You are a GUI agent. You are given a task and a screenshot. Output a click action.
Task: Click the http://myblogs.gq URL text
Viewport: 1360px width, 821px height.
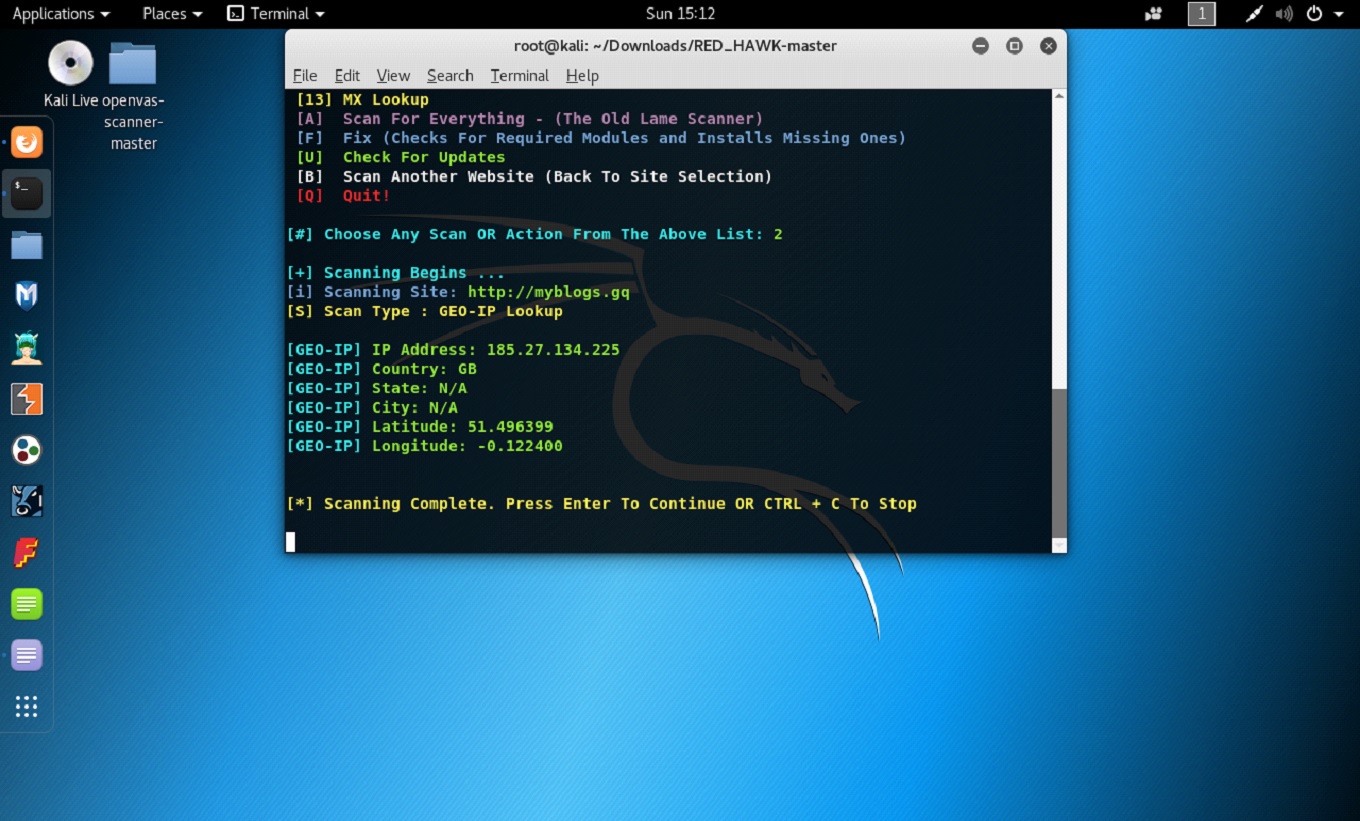[x=549, y=292]
